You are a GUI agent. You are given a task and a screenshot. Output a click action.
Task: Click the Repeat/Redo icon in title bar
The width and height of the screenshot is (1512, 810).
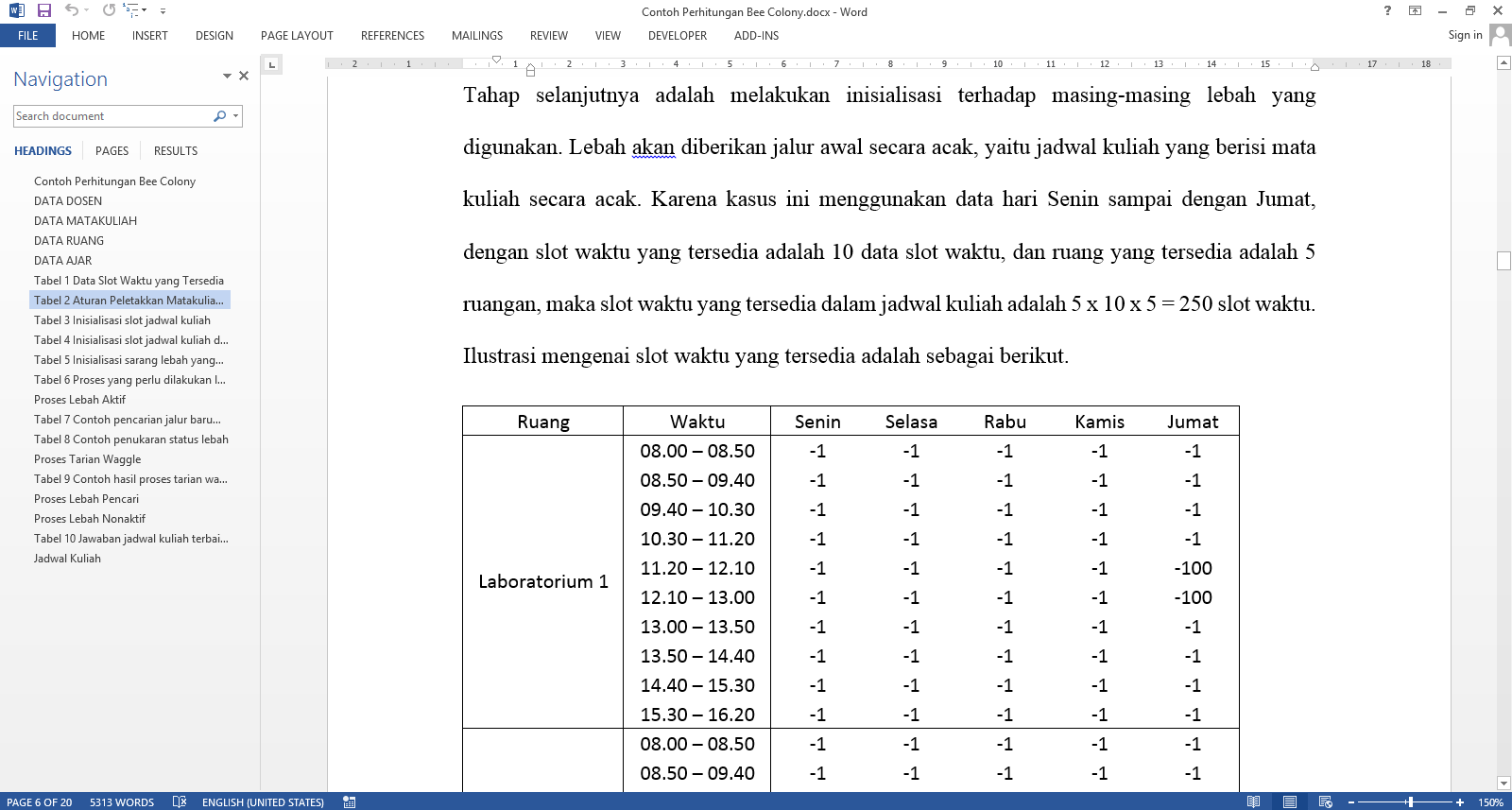(x=109, y=10)
